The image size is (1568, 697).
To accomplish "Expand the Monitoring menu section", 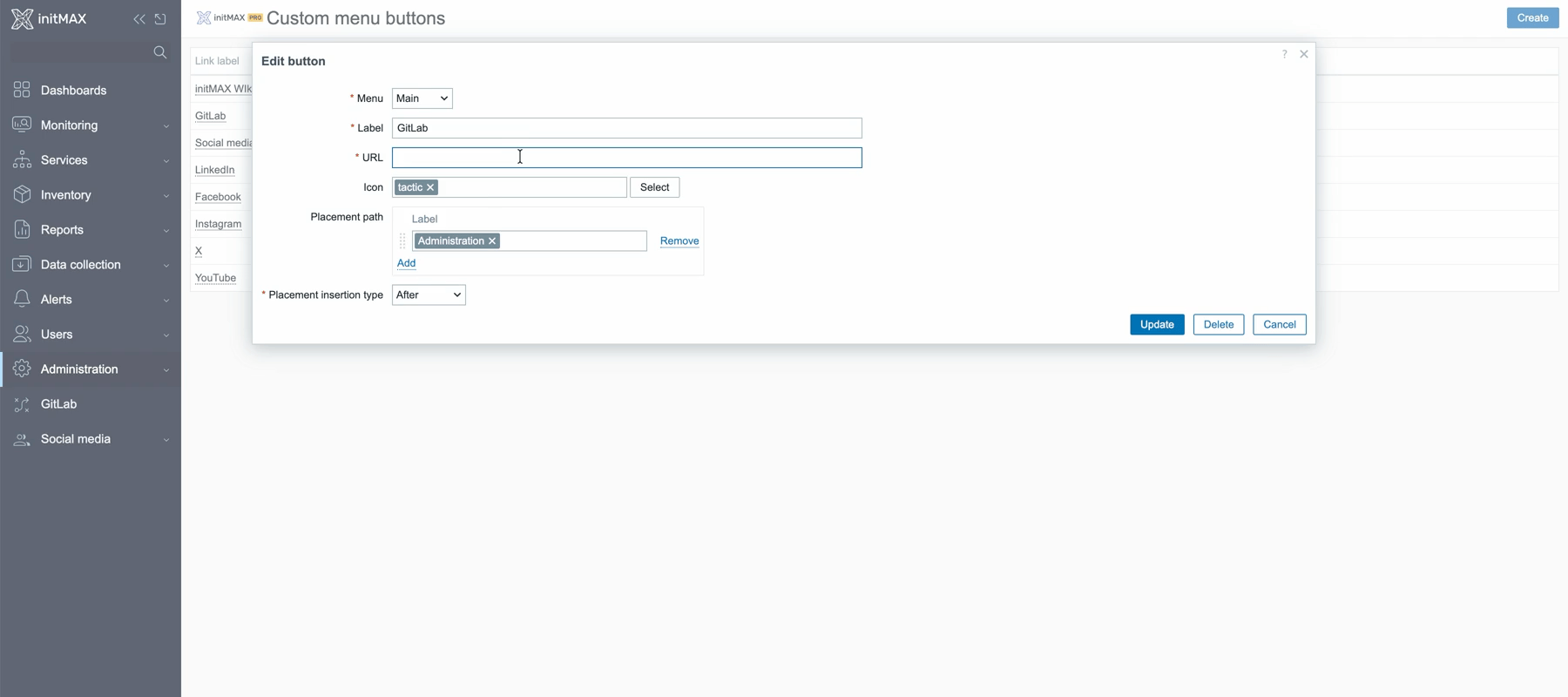I will (x=91, y=125).
